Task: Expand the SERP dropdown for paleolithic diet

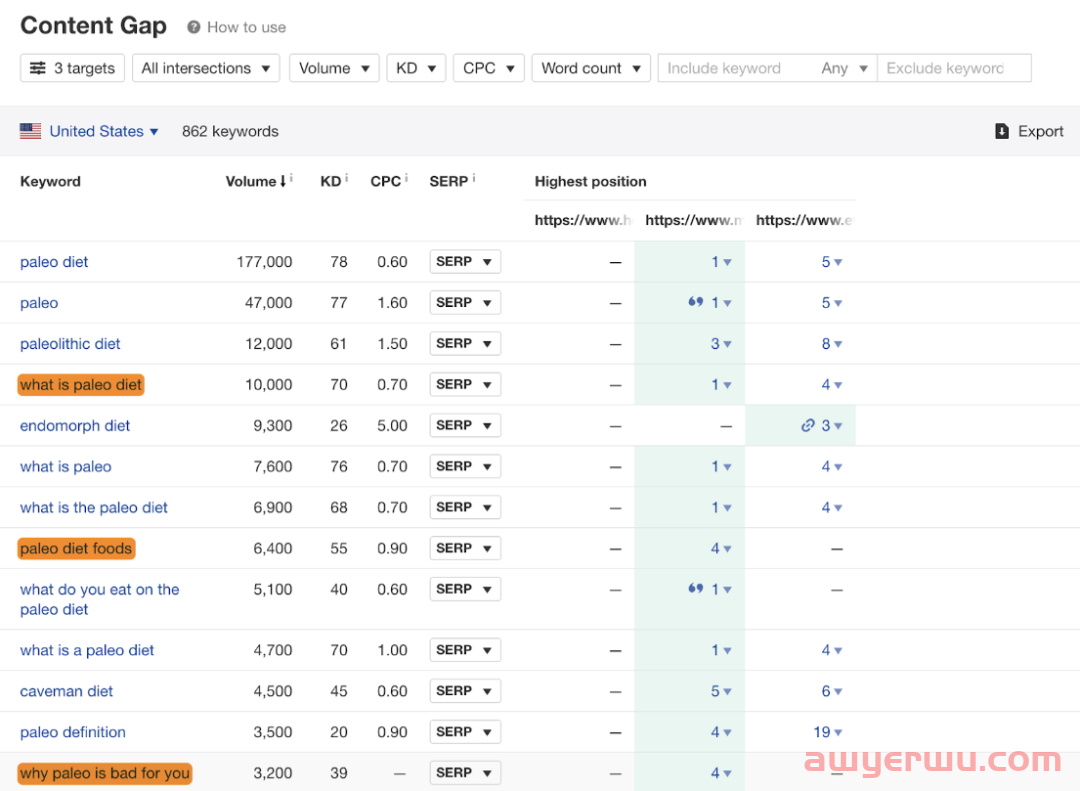Action: [x=465, y=343]
